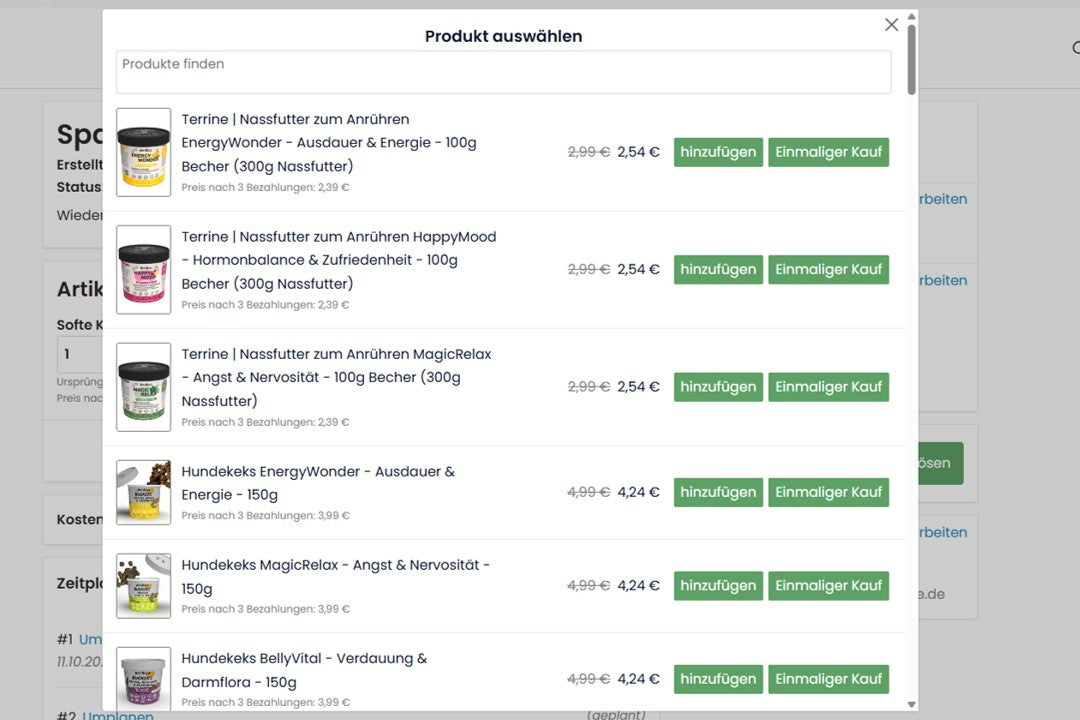Close the Produkt auswählen dialog

tap(891, 25)
